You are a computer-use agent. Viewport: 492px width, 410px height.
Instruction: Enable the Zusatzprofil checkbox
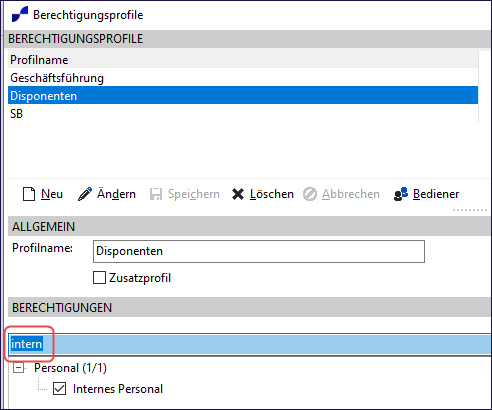pos(99,278)
